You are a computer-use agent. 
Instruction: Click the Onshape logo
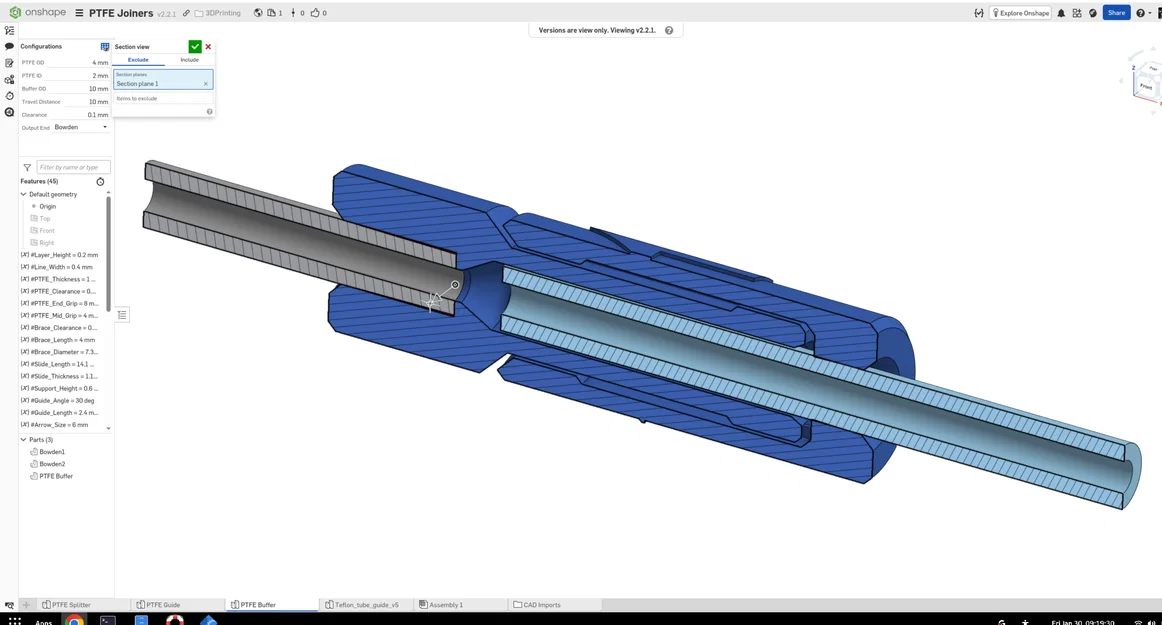(x=37, y=13)
